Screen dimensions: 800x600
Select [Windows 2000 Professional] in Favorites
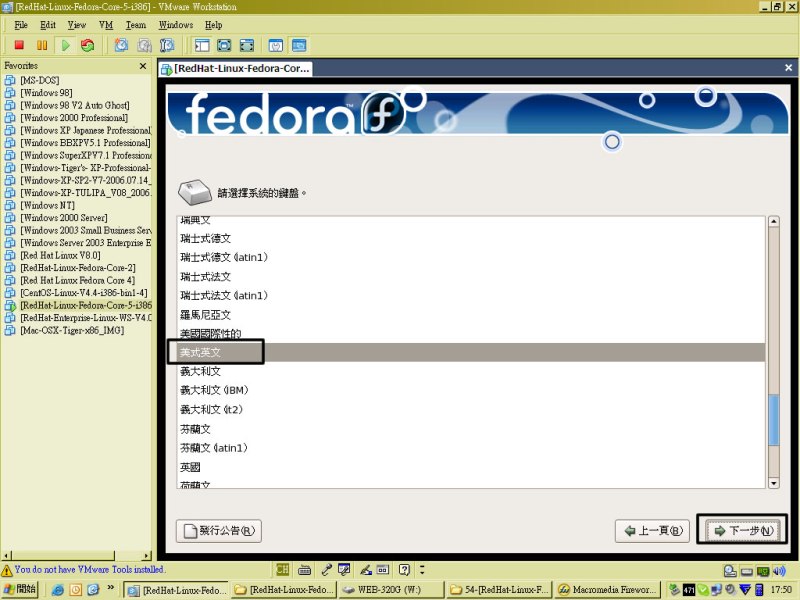[x=74, y=118]
